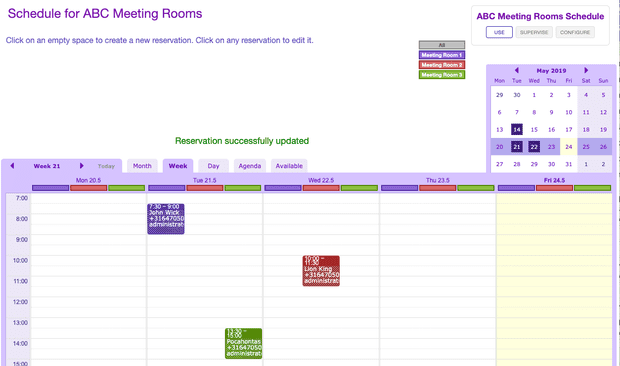The image size is (620, 366).
Task: Click Thursday green room 3 bar
Action: pos(476,188)
